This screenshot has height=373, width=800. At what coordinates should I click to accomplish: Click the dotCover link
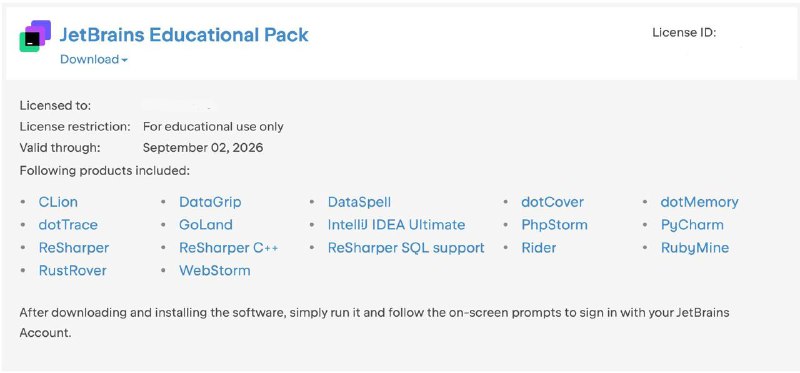coord(553,202)
